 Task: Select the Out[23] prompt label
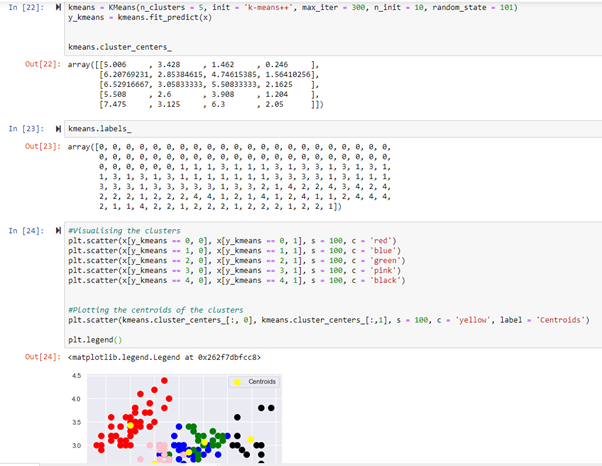pyautogui.click(x=43, y=146)
